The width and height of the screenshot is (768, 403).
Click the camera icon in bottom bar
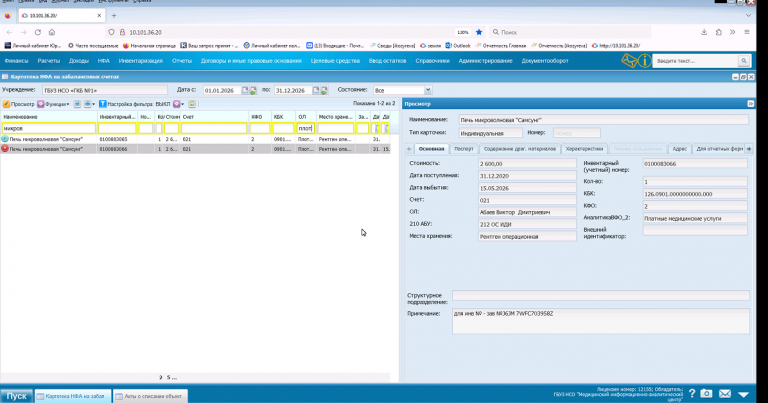coord(706,393)
